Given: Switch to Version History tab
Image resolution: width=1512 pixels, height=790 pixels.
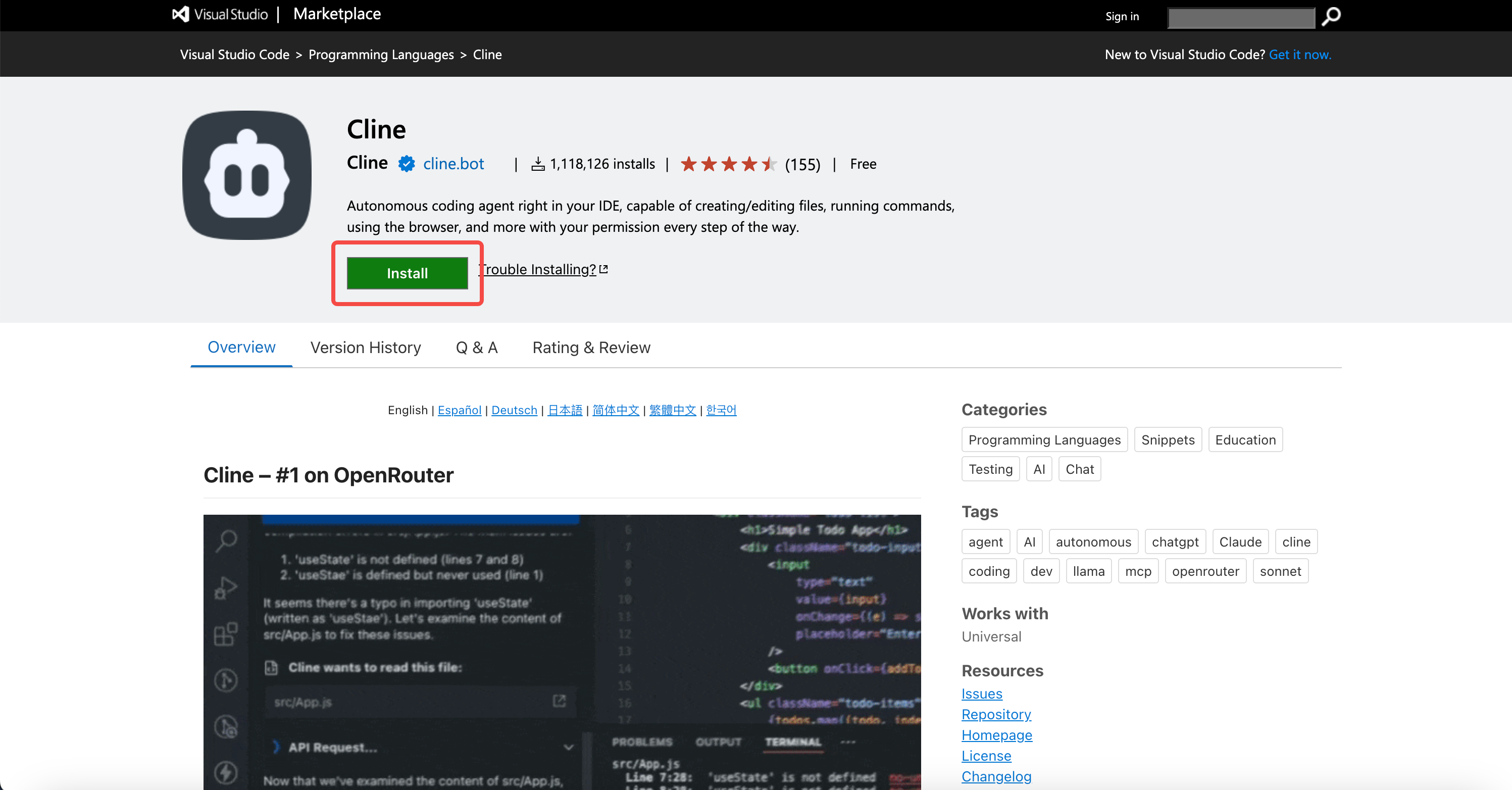Looking at the screenshot, I should [x=366, y=348].
